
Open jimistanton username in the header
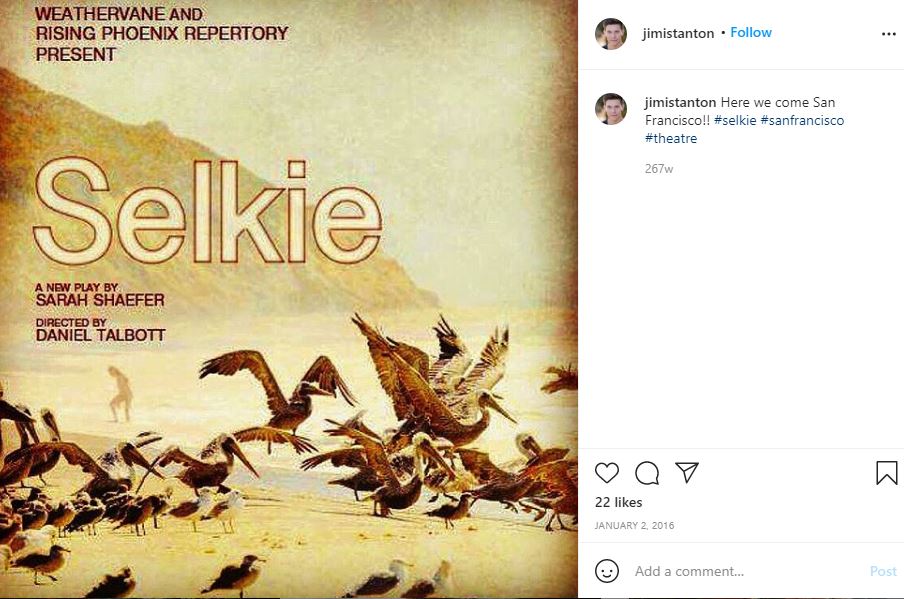(x=679, y=33)
